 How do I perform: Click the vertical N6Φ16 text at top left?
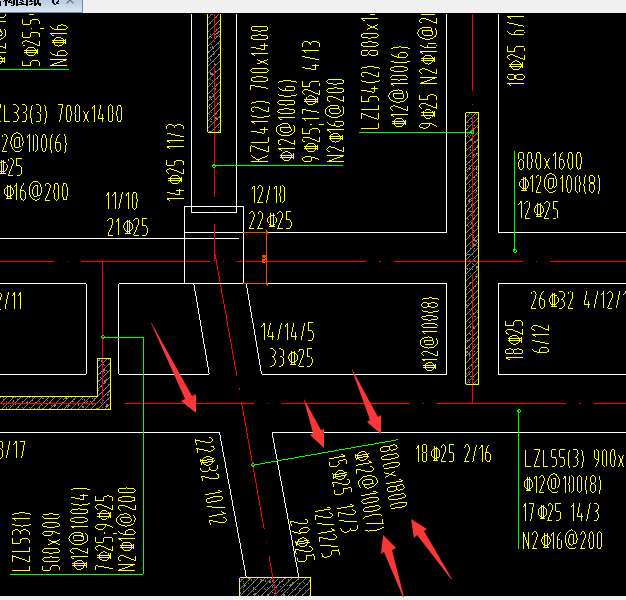tap(59, 45)
